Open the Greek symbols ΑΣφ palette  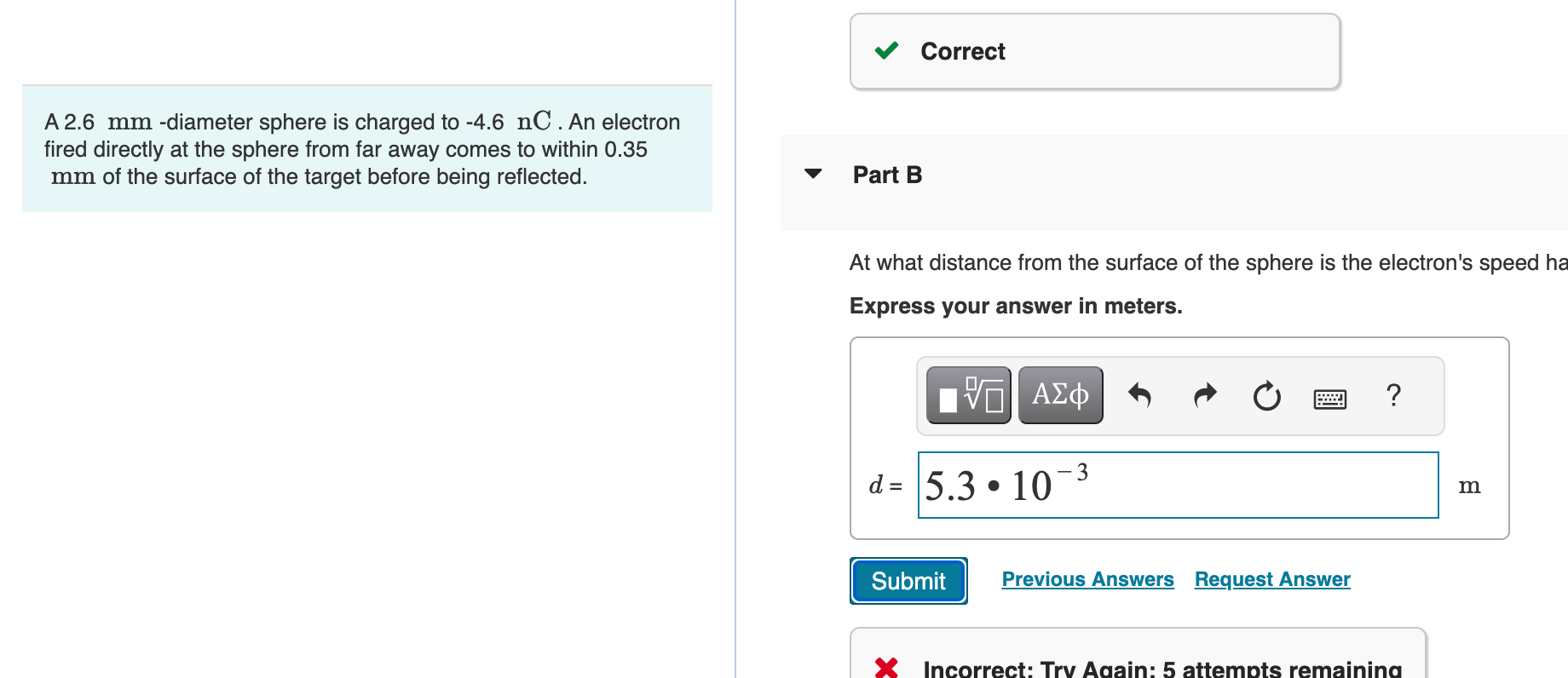coord(1059,394)
